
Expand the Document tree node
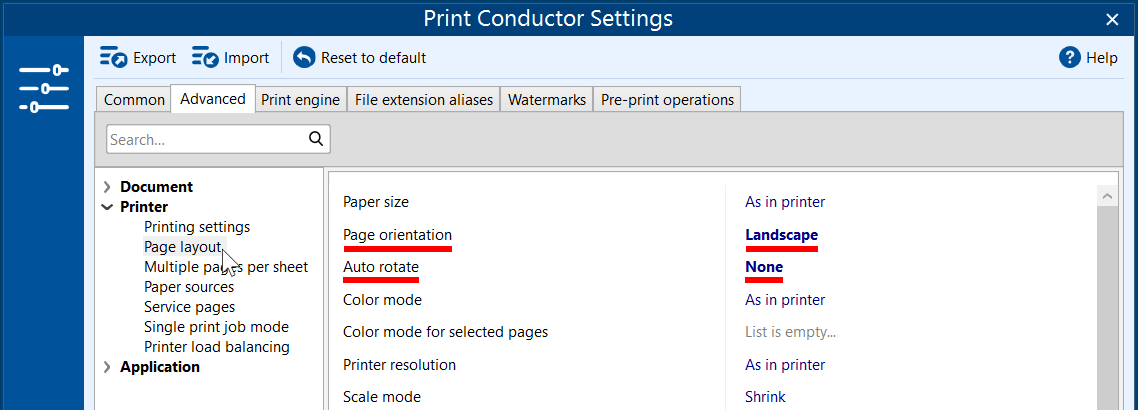(x=107, y=187)
